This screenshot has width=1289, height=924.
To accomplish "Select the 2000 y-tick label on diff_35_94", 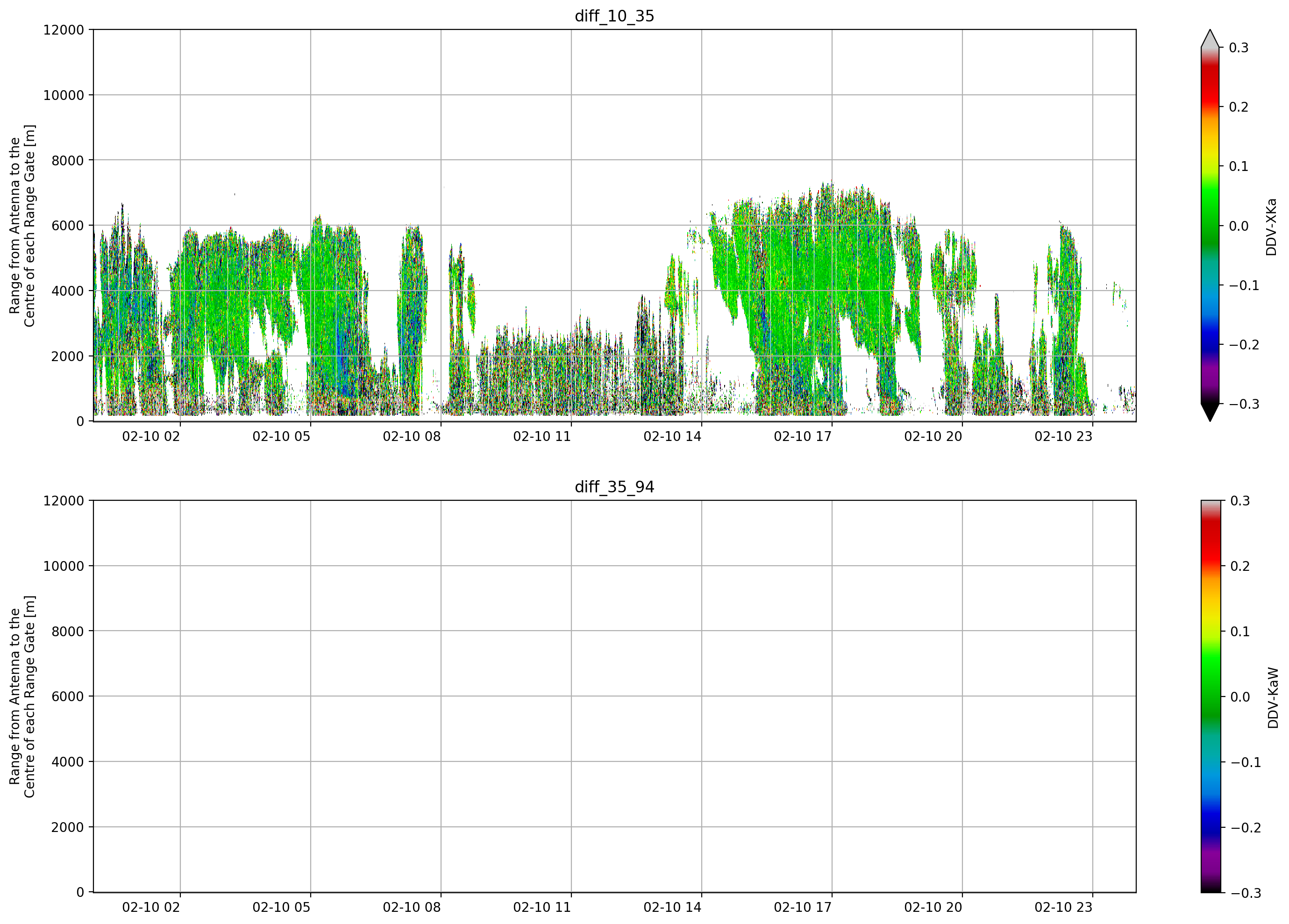I will (x=68, y=827).
